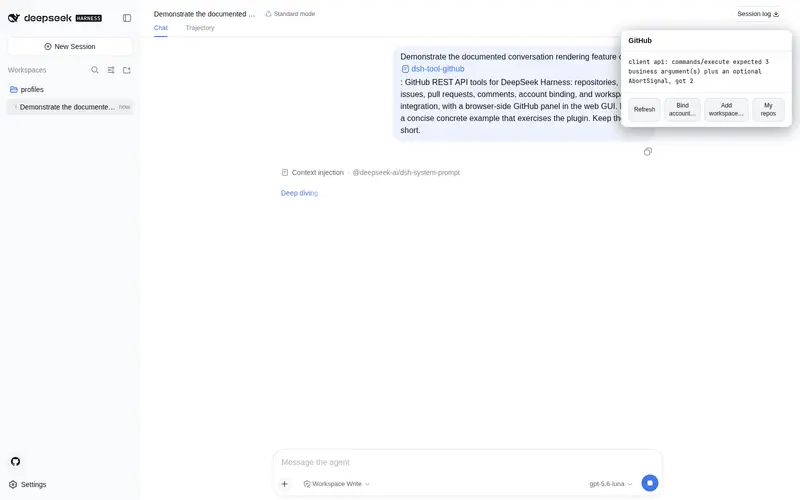Copy the user message icon
Screen dimensions: 800x500
tap(647, 152)
